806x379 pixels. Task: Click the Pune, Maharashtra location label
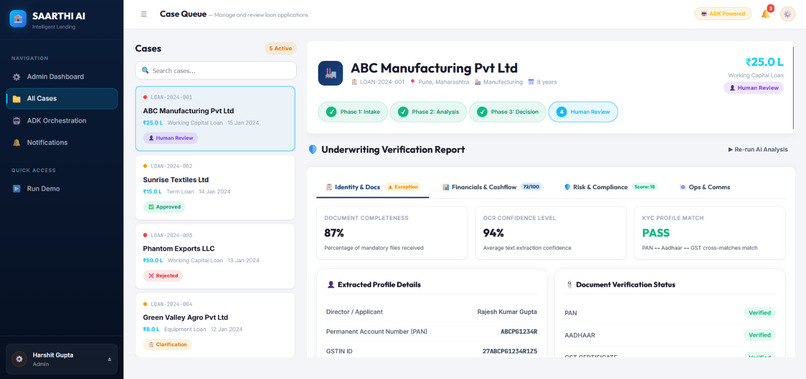click(443, 82)
